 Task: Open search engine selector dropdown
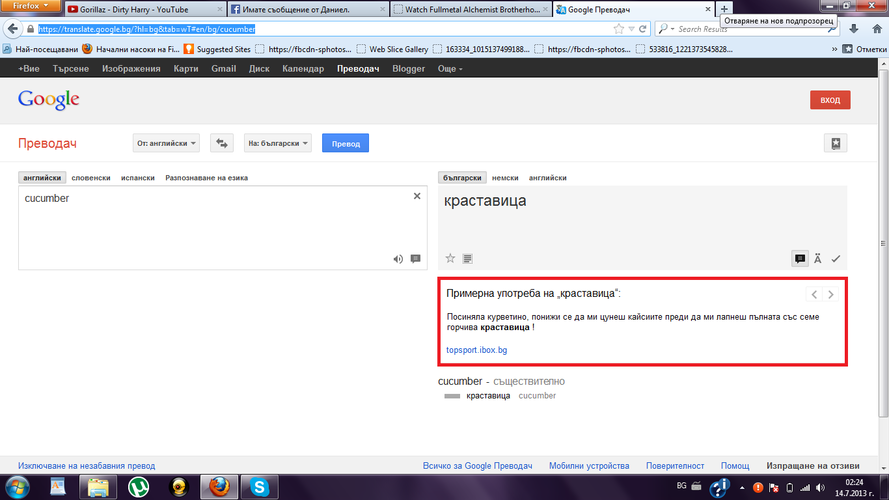tap(666, 29)
